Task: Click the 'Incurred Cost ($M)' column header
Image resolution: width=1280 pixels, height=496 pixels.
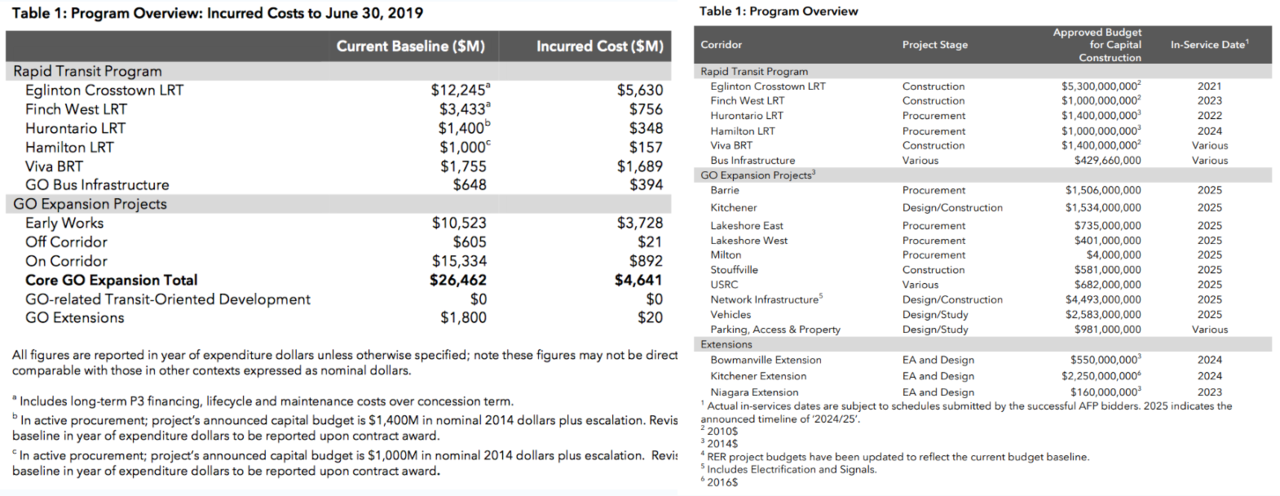Action: click(599, 46)
